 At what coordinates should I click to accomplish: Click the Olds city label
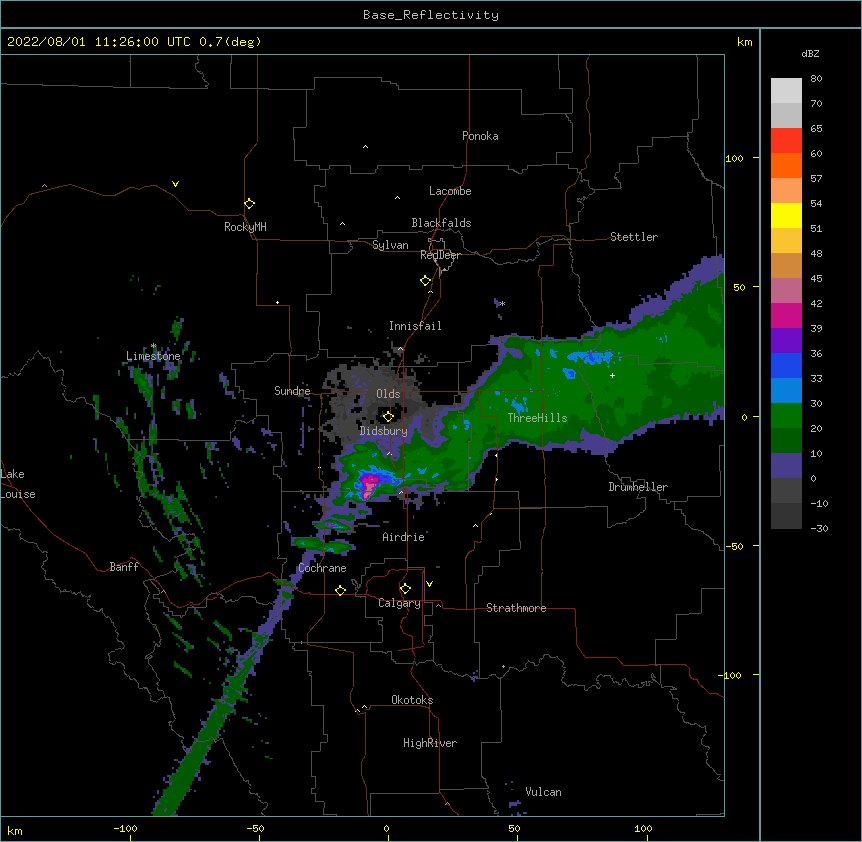[x=388, y=394]
